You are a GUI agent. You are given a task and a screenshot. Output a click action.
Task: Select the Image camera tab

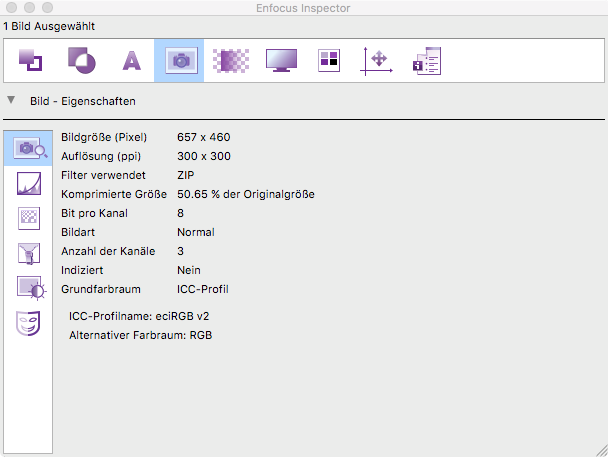180,61
